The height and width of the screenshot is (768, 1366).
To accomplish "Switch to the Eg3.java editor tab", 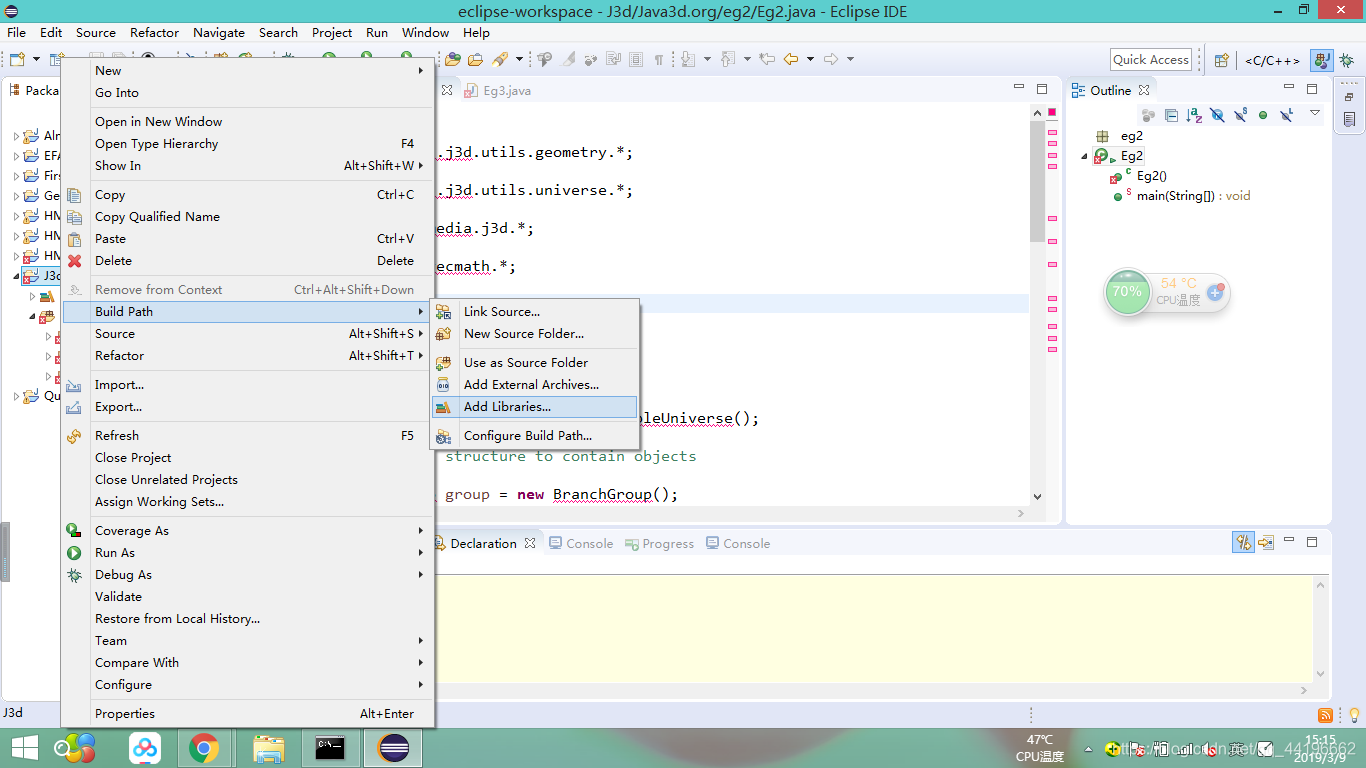I will click(x=498, y=90).
